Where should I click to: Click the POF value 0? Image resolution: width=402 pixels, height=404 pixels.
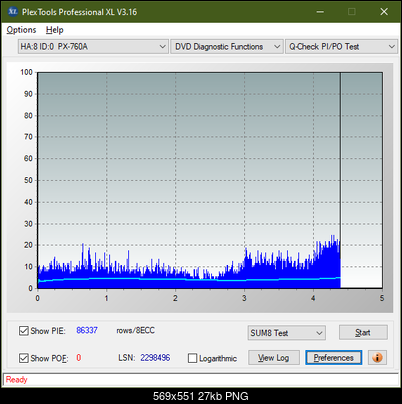[79, 358]
